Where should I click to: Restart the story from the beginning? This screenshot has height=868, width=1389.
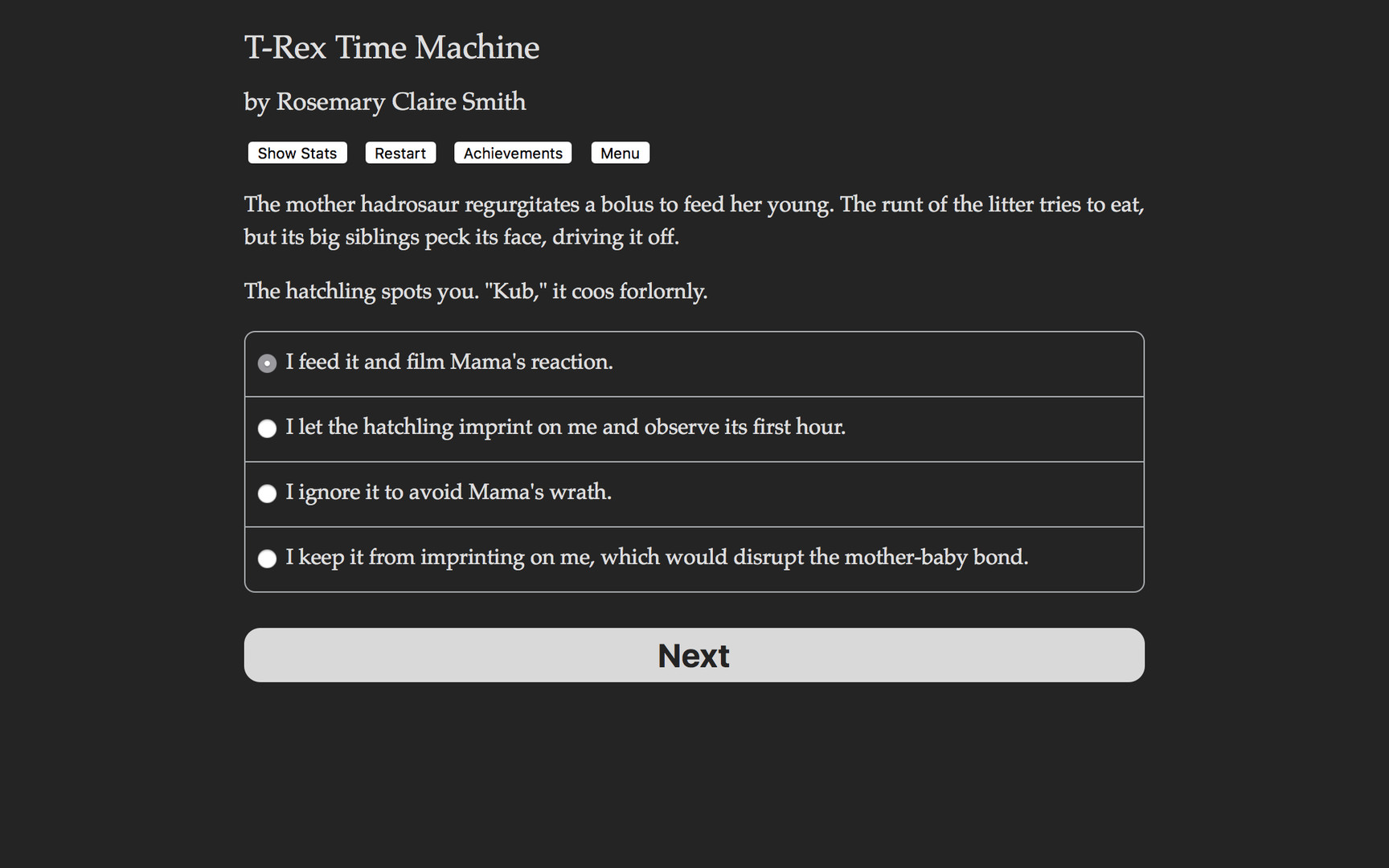coord(400,153)
